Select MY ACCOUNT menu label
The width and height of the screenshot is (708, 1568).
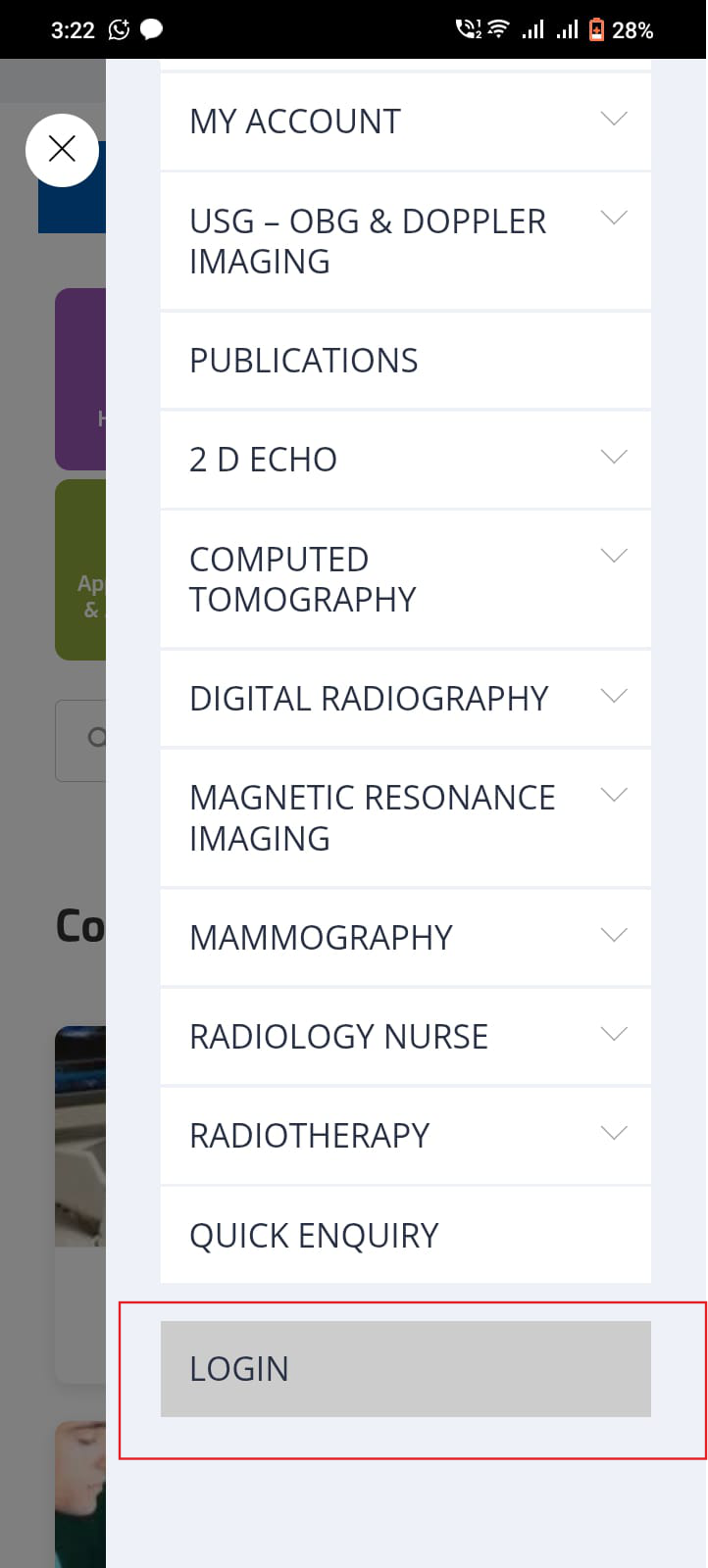click(295, 122)
